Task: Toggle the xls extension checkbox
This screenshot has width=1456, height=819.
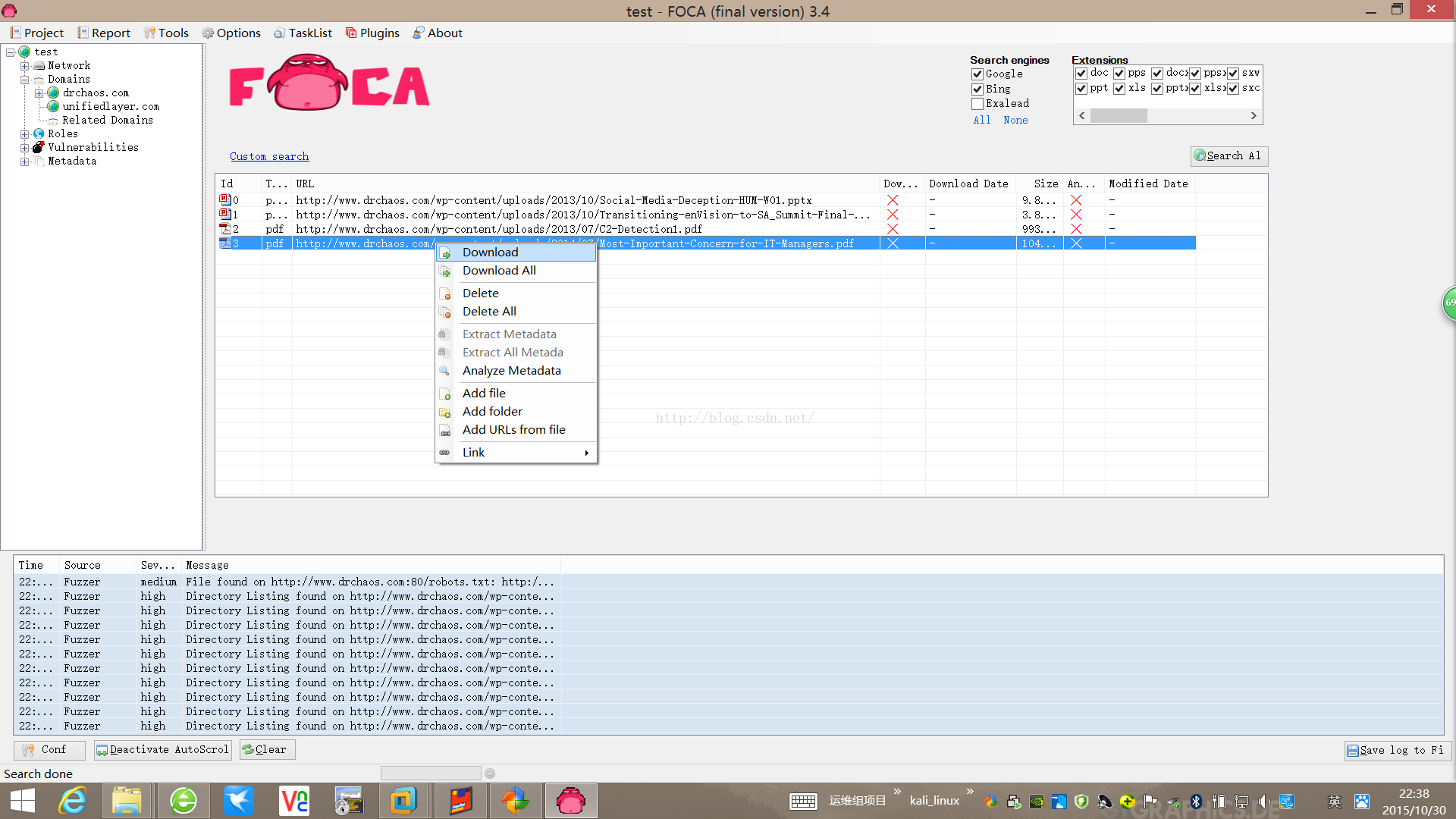Action: pos(1119,89)
